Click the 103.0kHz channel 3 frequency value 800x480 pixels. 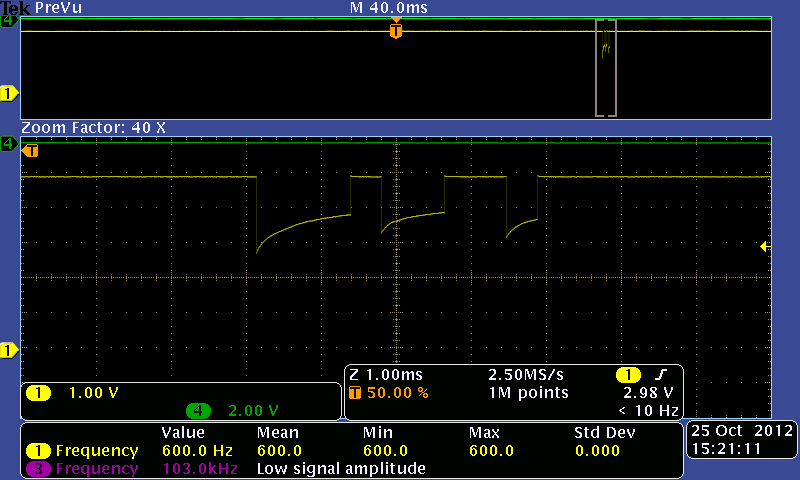click(x=200, y=469)
